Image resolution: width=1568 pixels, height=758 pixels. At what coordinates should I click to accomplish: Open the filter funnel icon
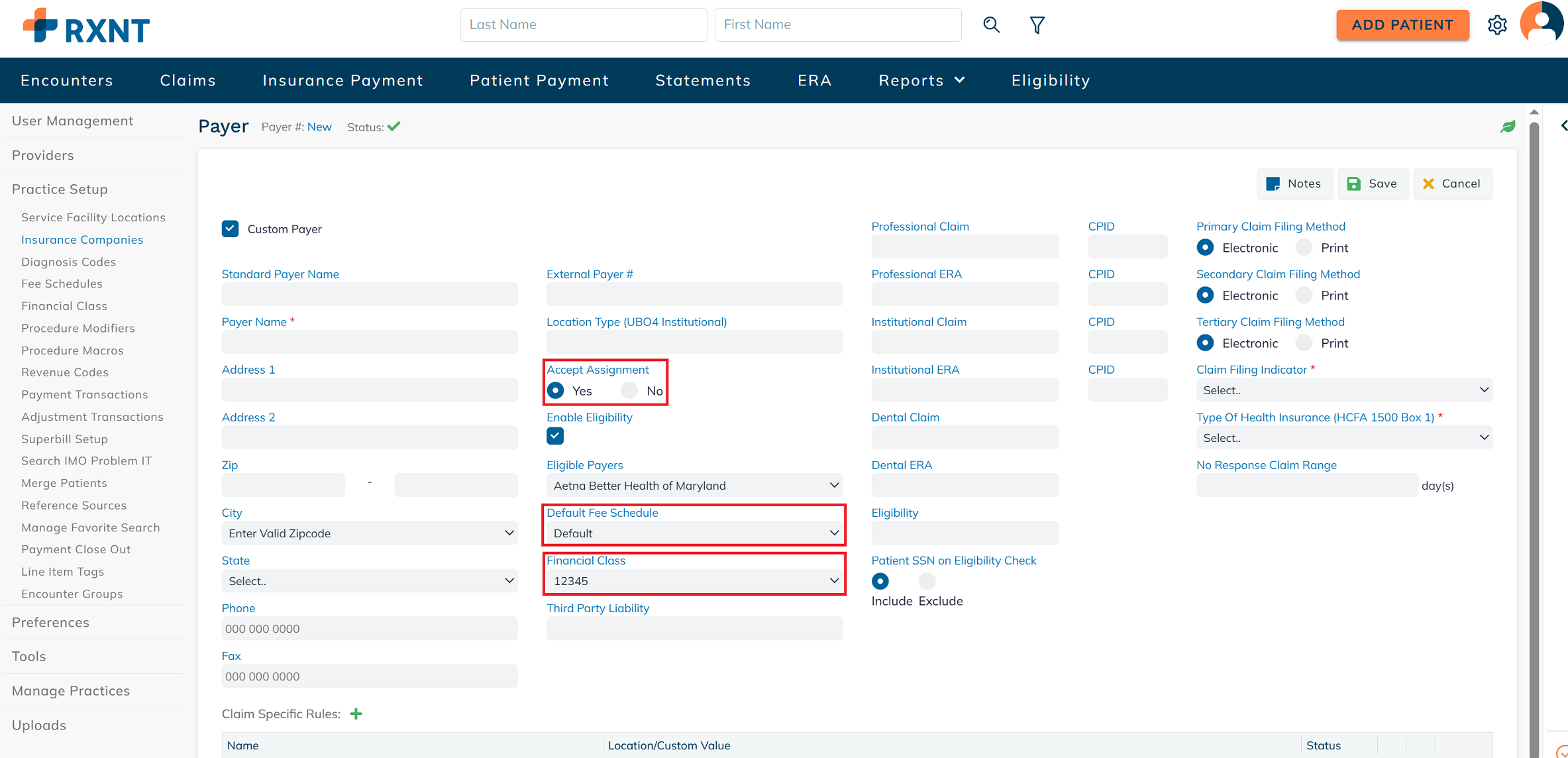click(1037, 25)
